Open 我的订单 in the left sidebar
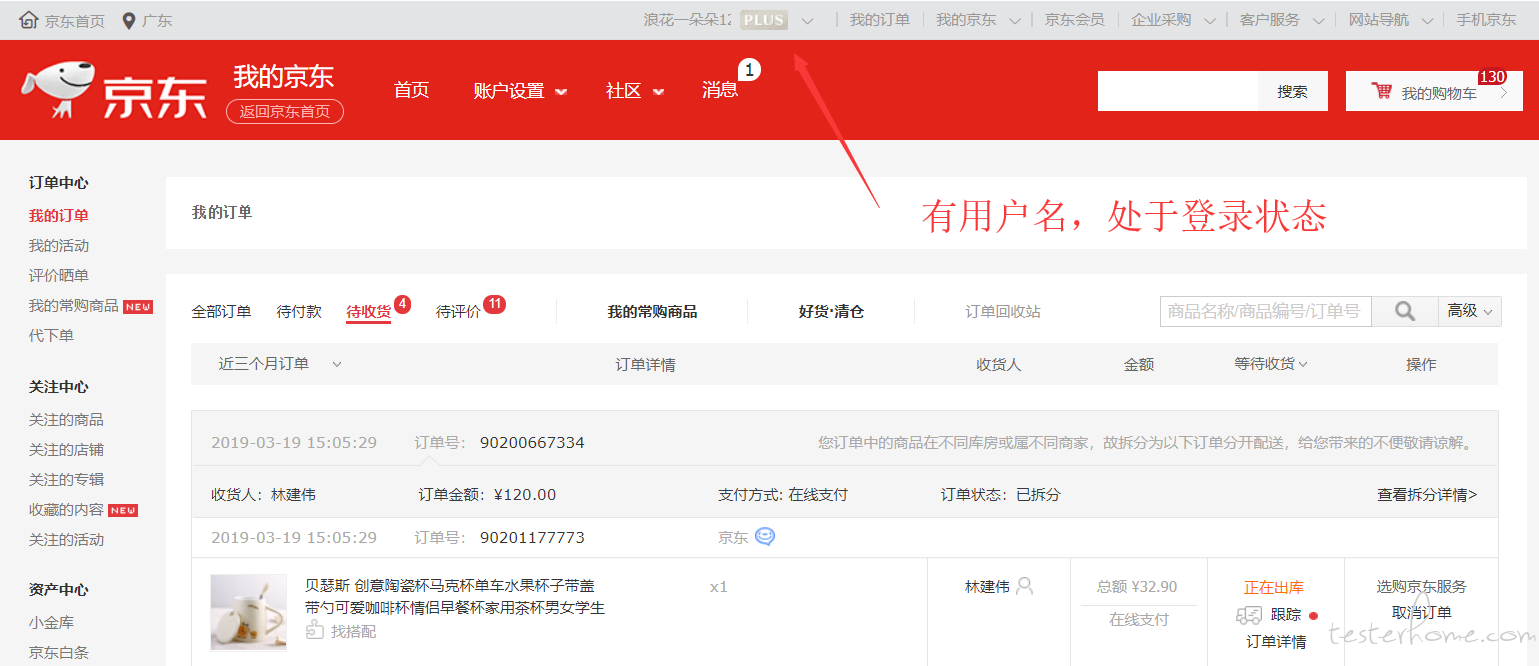 click(59, 215)
